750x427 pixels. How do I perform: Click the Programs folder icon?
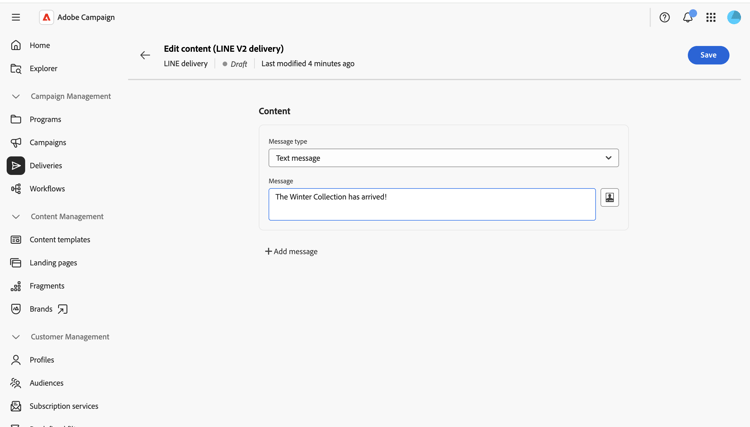pos(16,119)
